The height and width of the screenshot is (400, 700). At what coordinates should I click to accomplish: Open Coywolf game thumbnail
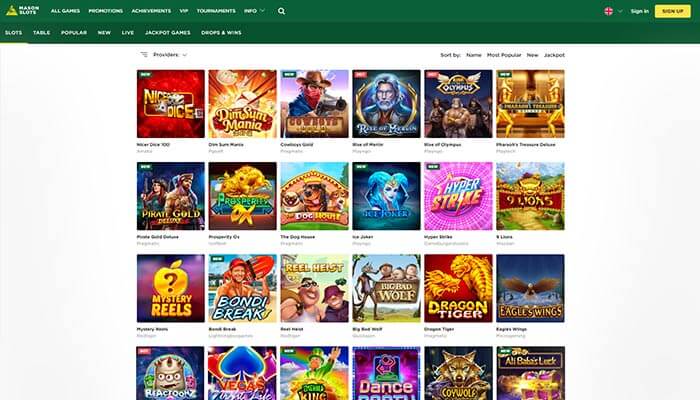click(x=458, y=373)
